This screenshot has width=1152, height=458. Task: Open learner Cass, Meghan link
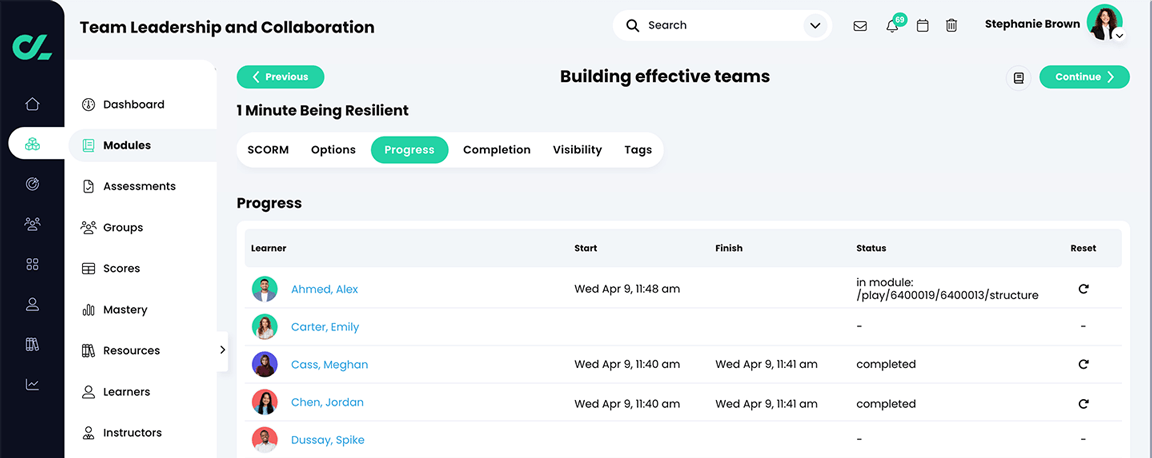(x=329, y=365)
